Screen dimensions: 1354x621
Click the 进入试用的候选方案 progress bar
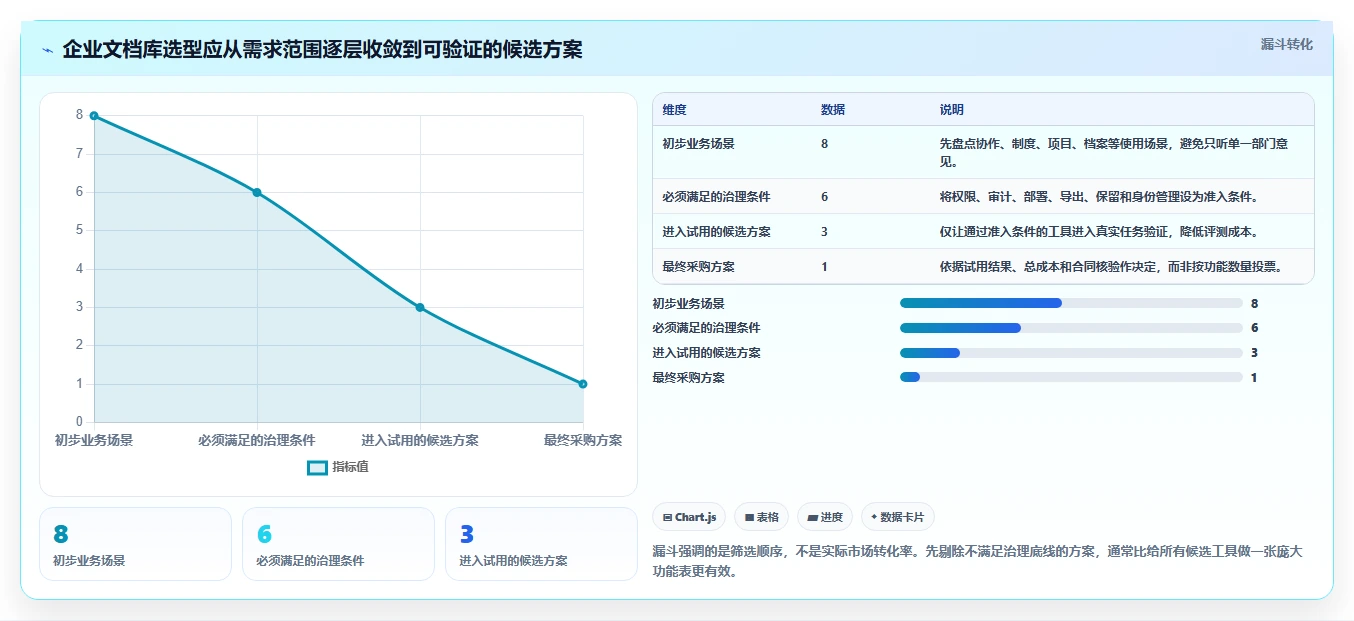coord(1071,353)
